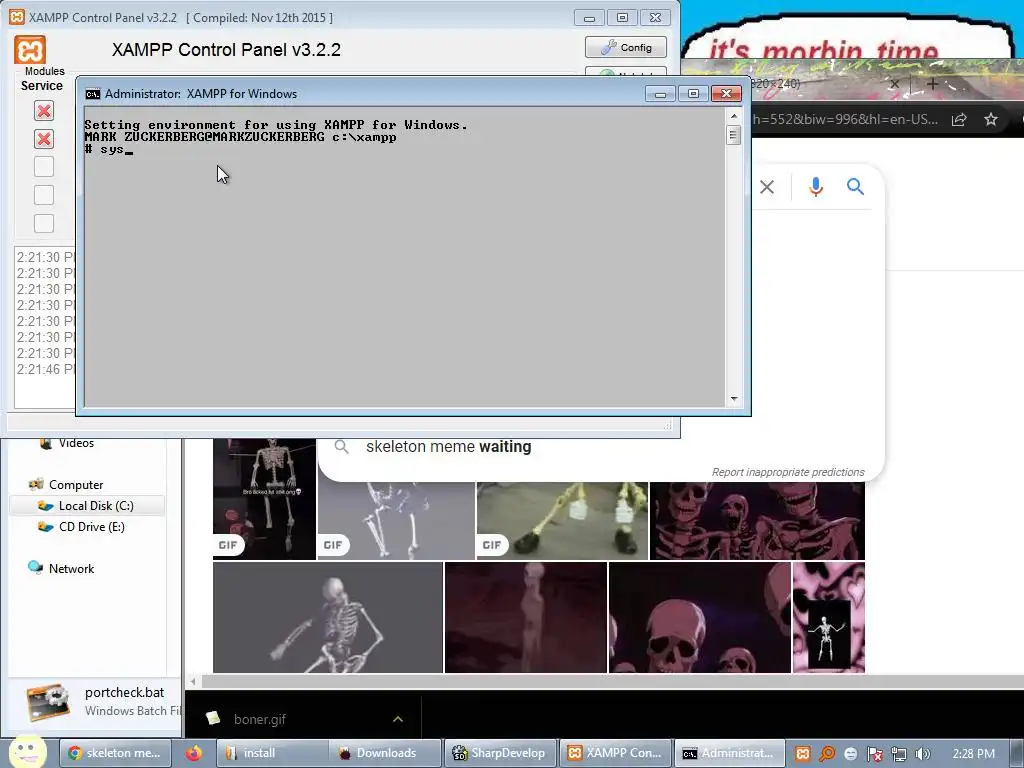Select the 'skeleton meme waiting' suggestion
Image resolution: width=1024 pixels, height=768 pixels.
coord(448,447)
